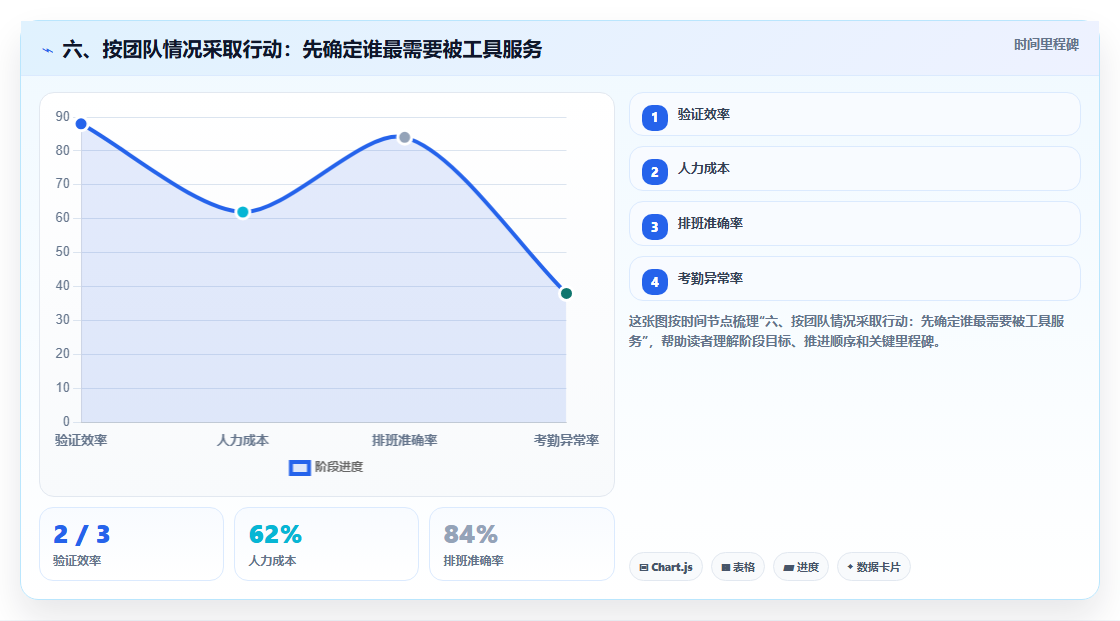This screenshot has height=621, width=1120.
Task: Click the Chart.js tag chip
Action: (x=666, y=567)
